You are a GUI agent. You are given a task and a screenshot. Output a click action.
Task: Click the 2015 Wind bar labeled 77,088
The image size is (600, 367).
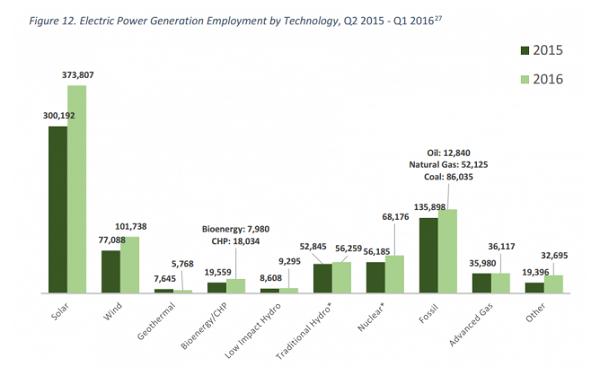pos(111,272)
